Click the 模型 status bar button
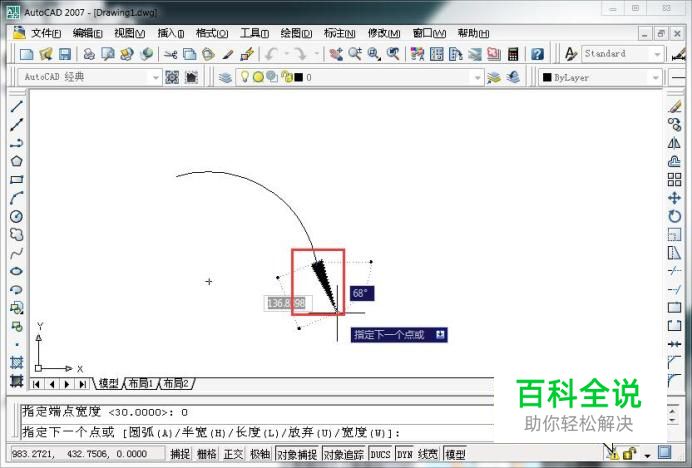The width and height of the screenshot is (692, 468). tap(455, 454)
